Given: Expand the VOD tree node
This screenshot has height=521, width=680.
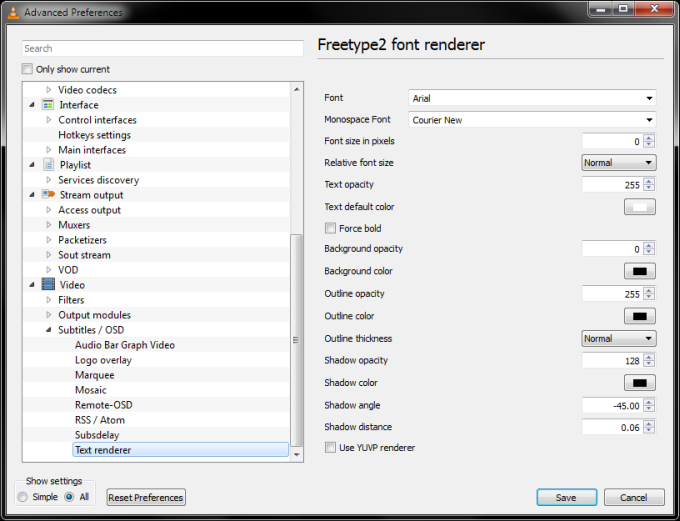Looking at the screenshot, I should click(49, 269).
